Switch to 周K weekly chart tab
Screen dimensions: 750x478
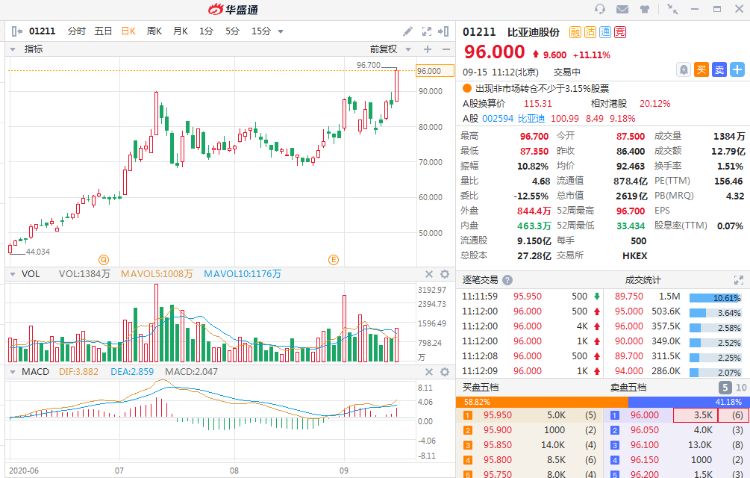point(154,31)
